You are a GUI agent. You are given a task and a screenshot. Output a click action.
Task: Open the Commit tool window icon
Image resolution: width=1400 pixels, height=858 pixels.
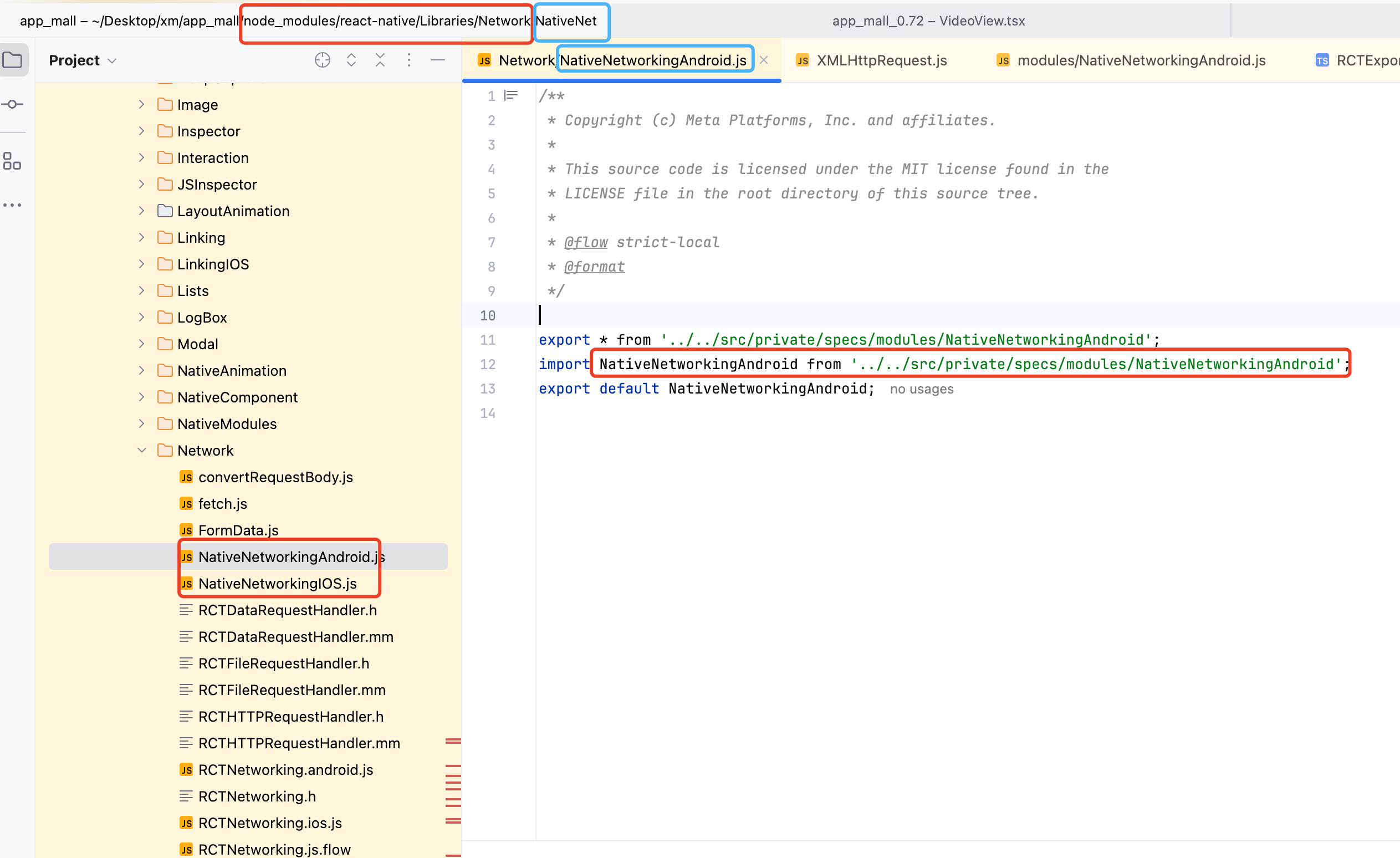pyautogui.click(x=13, y=105)
